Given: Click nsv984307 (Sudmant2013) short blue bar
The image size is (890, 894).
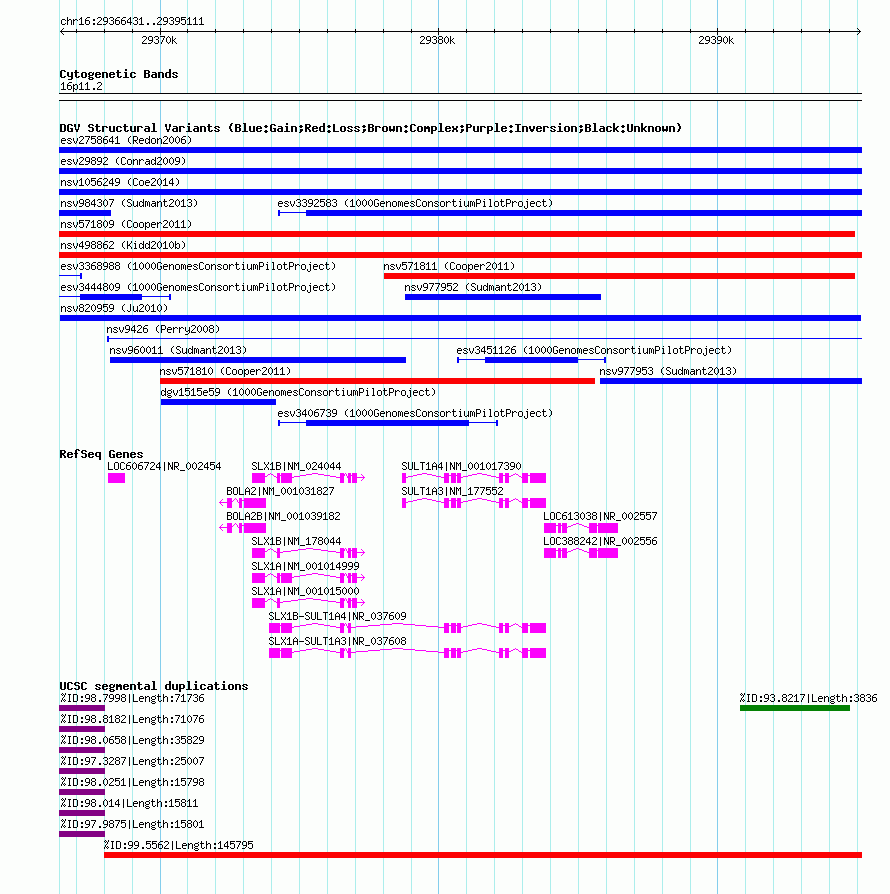Looking at the screenshot, I should [85, 213].
